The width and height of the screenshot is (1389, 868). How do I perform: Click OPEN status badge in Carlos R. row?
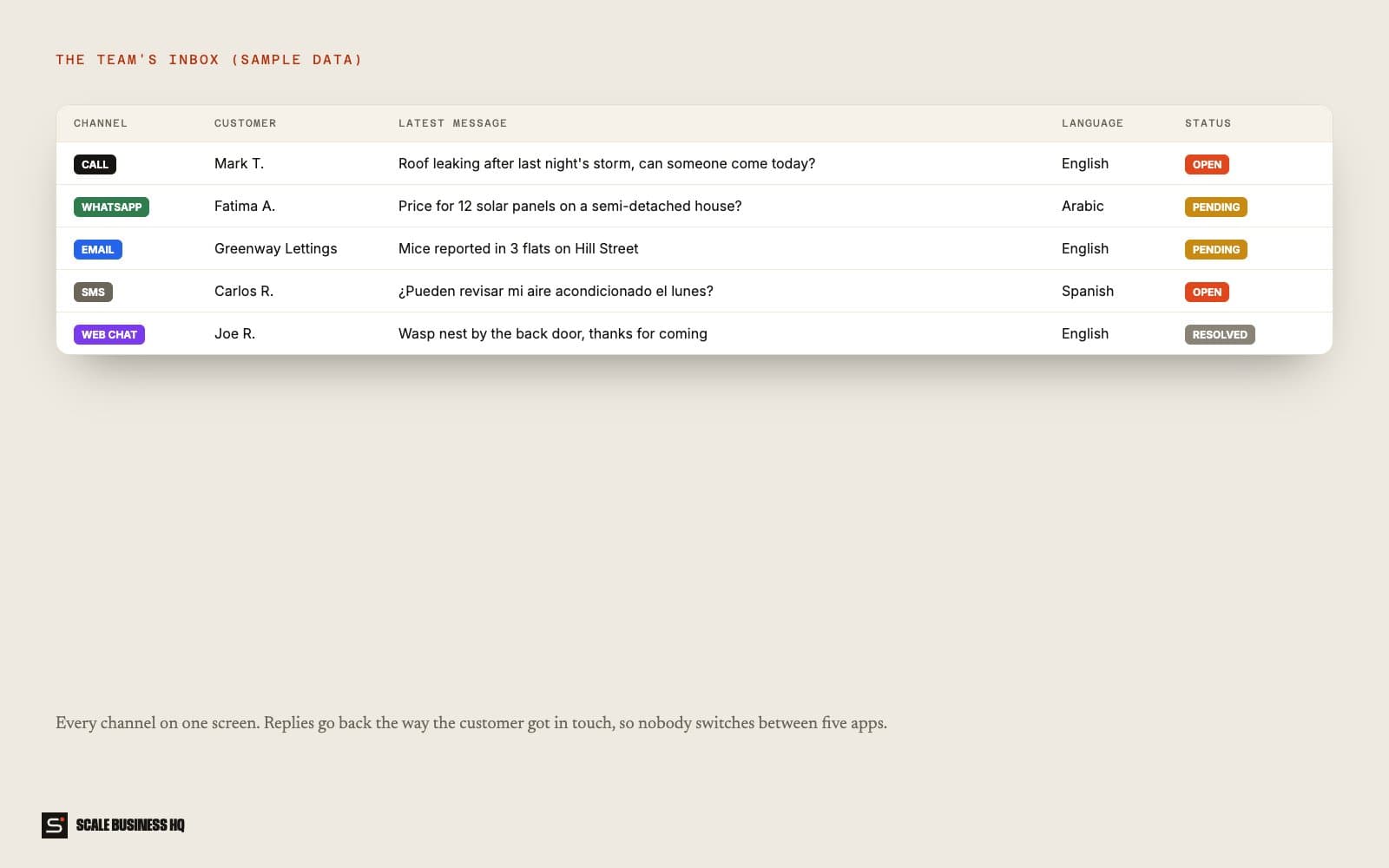point(1207,292)
